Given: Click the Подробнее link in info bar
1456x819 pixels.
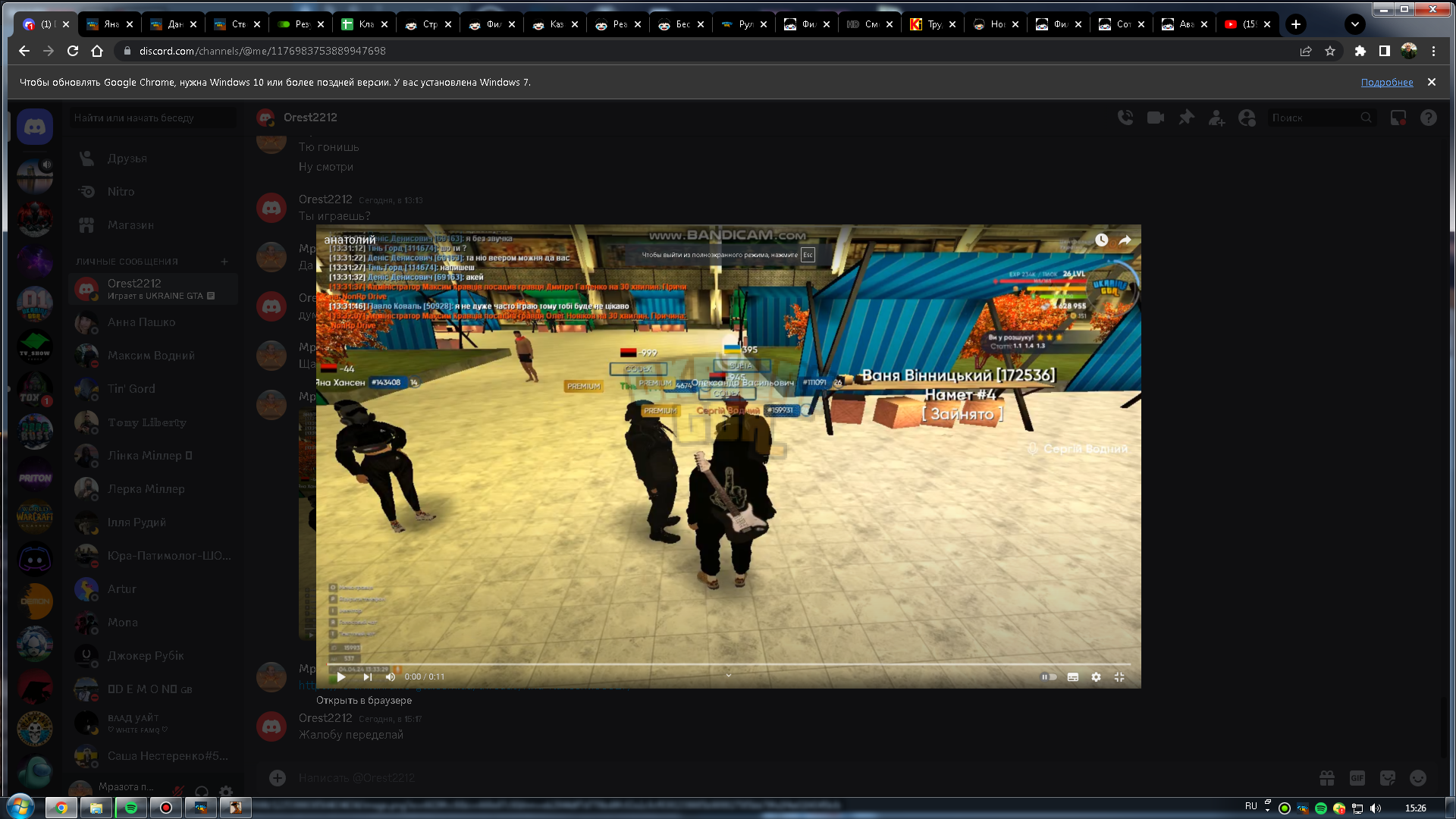Looking at the screenshot, I should [x=1387, y=83].
